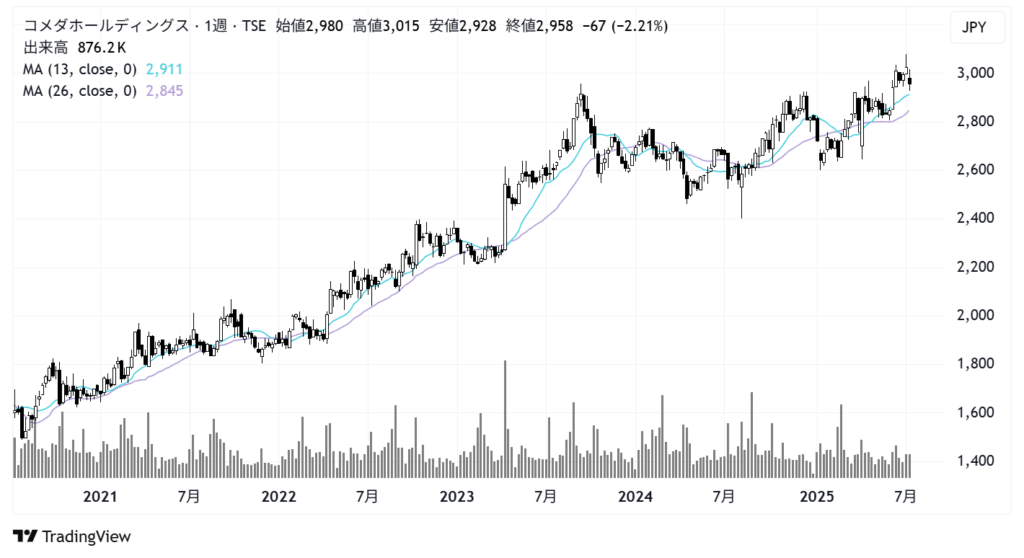Click the 7月 label following 2025

905,497
